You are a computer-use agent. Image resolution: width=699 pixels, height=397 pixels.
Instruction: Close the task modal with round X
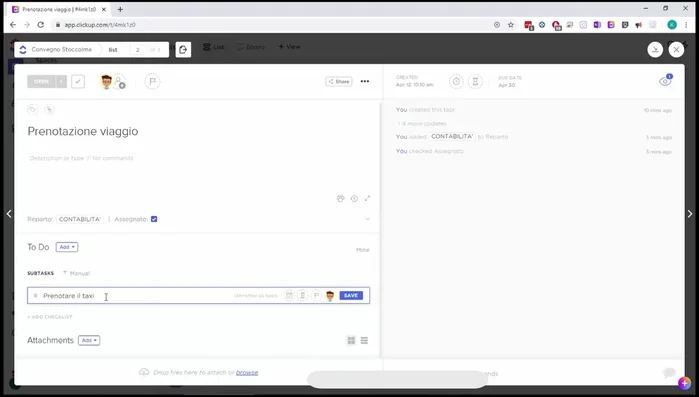676,49
